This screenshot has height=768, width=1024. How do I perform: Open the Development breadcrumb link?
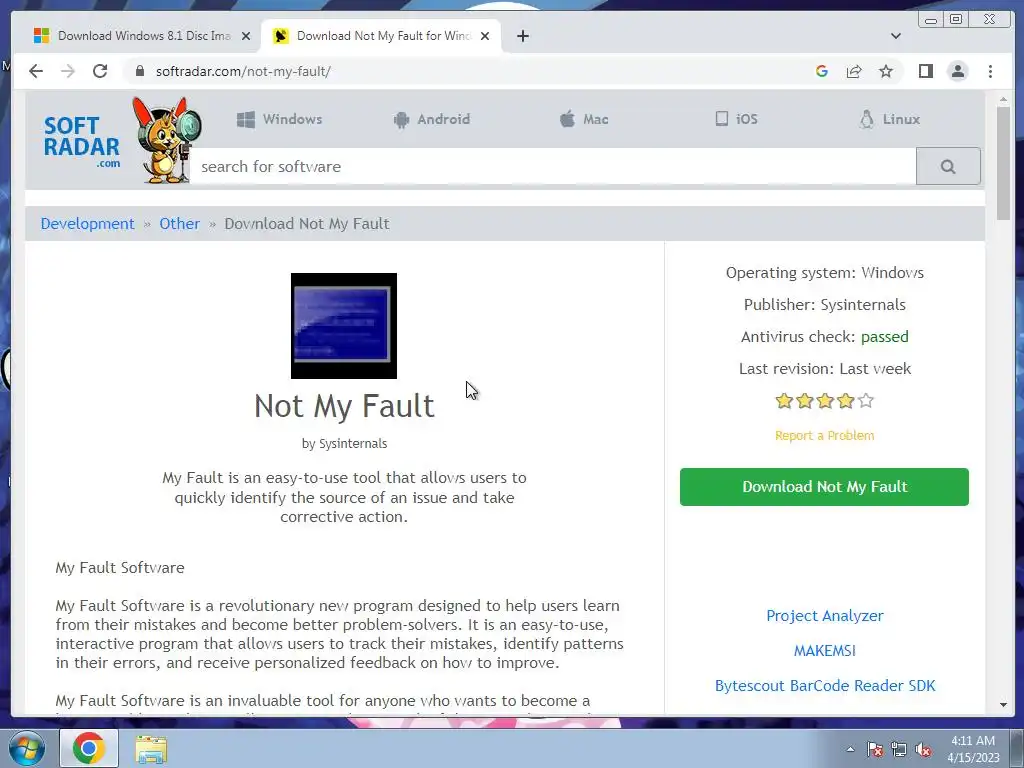point(88,223)
